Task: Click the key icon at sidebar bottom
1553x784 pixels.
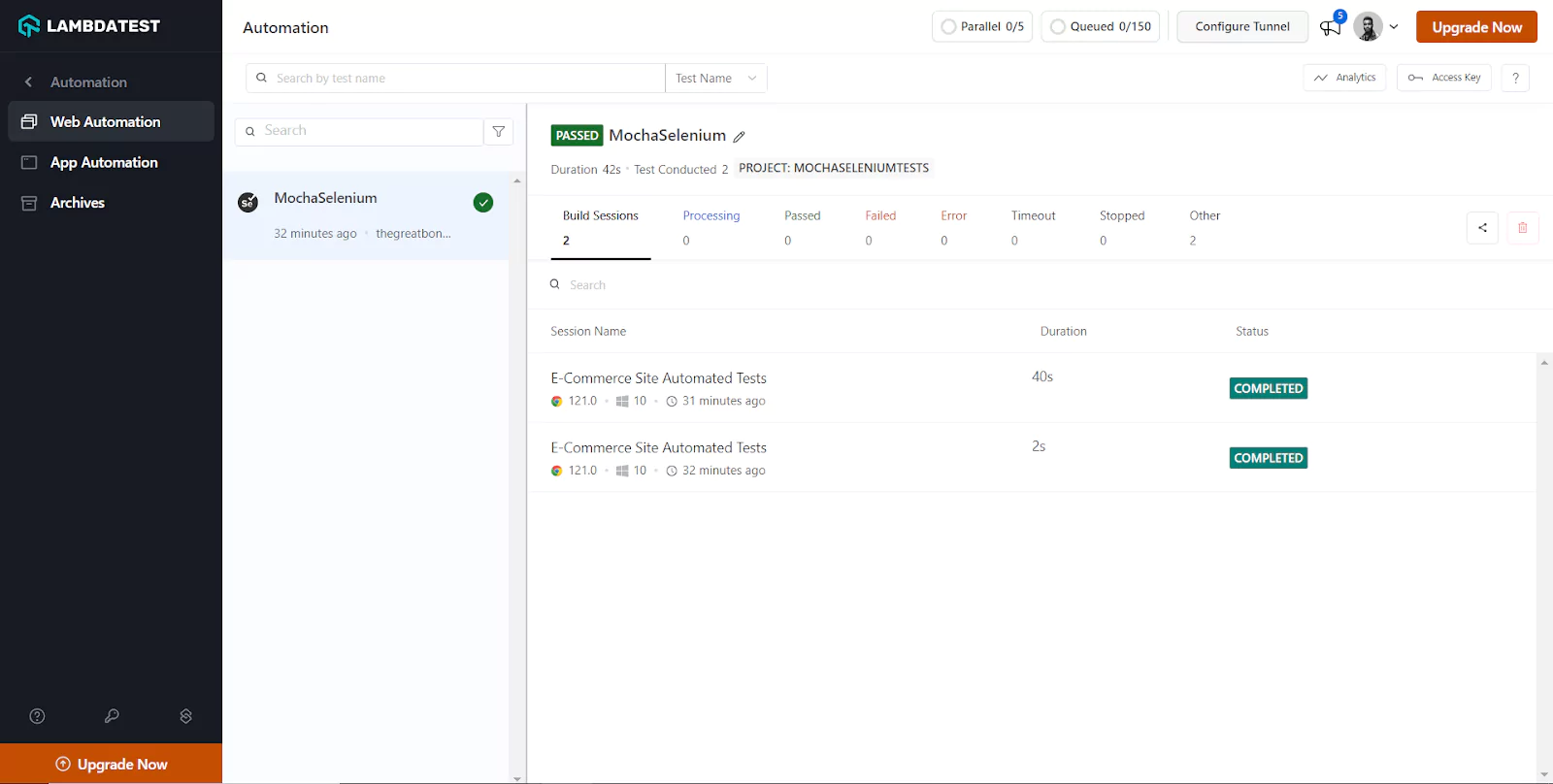Action: 112,716
